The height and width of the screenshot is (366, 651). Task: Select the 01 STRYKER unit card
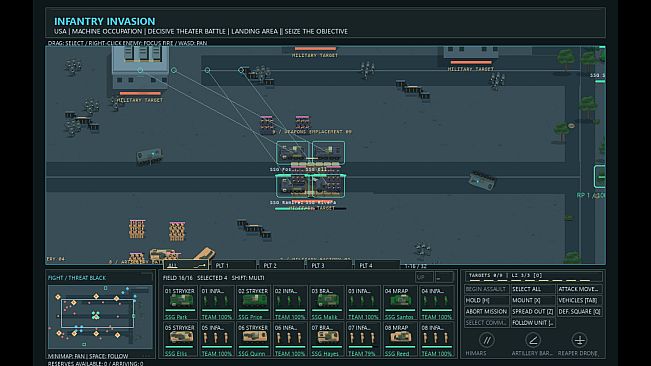[x=180, y=303]
